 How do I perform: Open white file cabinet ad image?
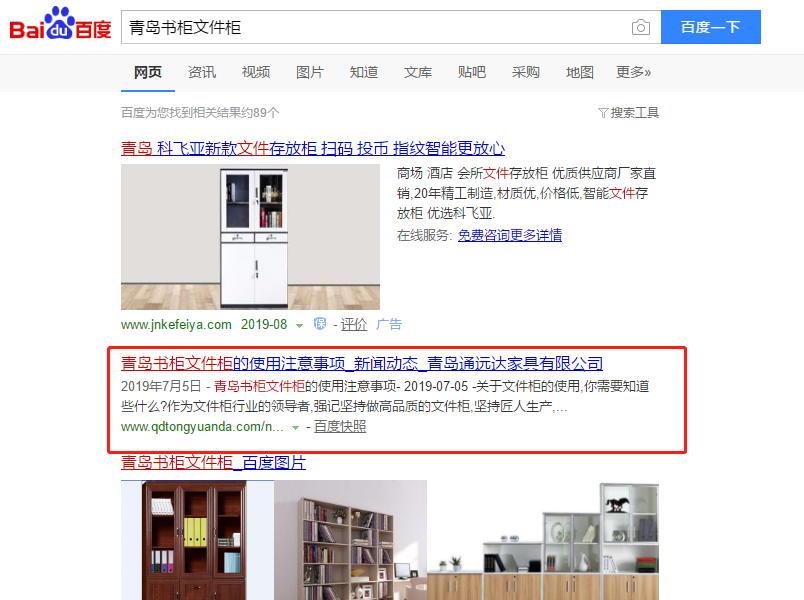pos(250,237)
